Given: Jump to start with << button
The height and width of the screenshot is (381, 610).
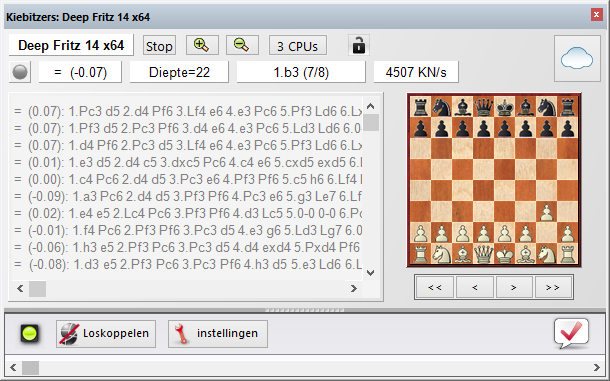Looking at the screenshot, I should click(435, 287).
